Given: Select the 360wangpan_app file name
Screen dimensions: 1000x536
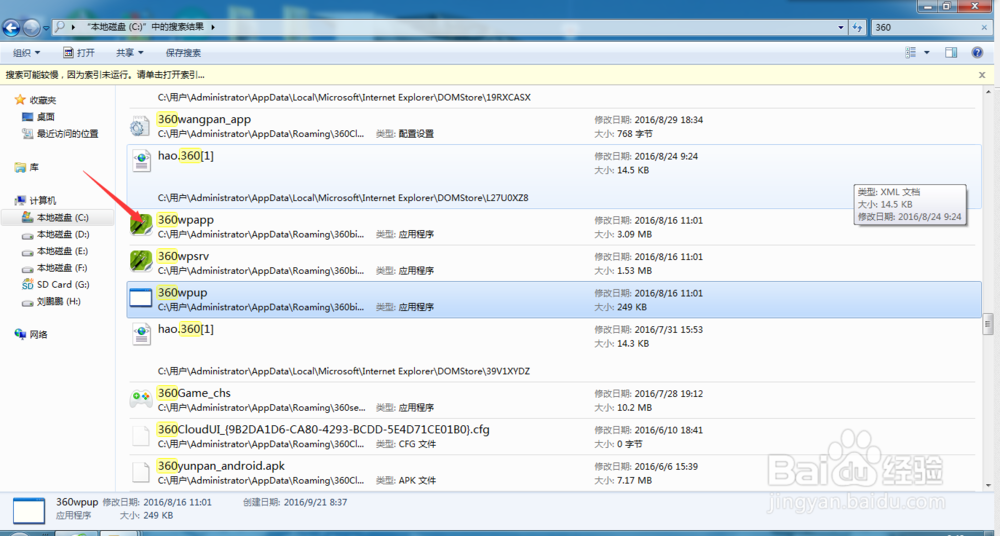Looking at the screenshot, I should (204, 119).
